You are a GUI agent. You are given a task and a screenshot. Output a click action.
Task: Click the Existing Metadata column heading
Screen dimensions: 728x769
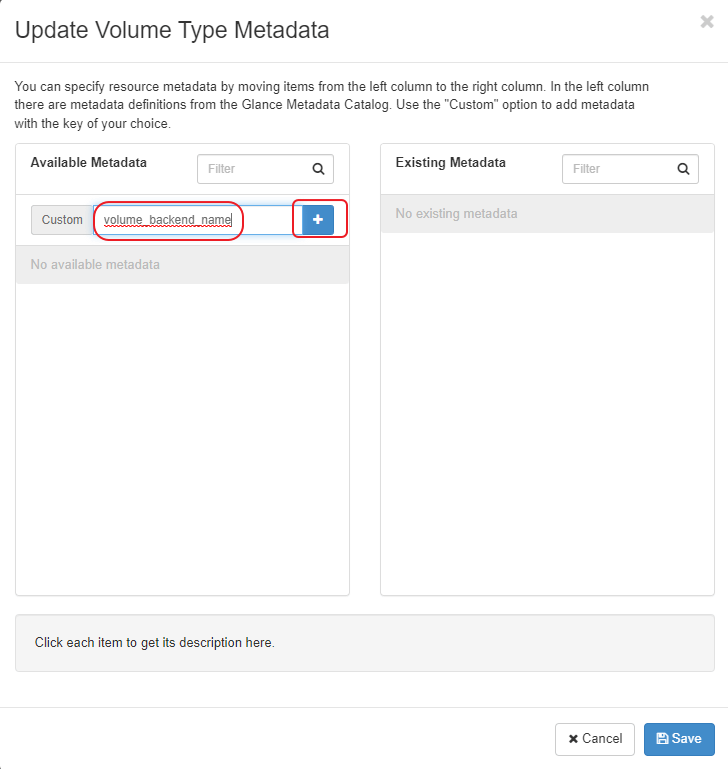click(x=451, y=162)
